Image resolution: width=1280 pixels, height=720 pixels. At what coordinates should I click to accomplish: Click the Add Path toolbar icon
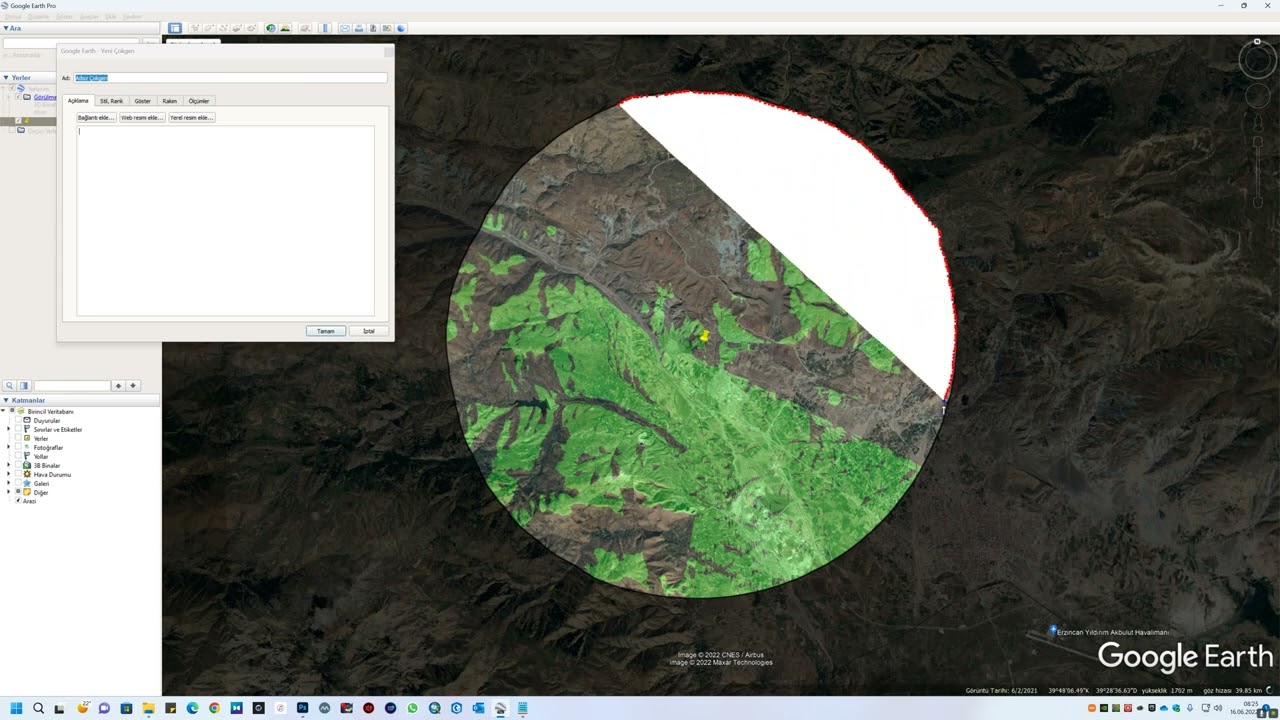click(x=223, y=28)
